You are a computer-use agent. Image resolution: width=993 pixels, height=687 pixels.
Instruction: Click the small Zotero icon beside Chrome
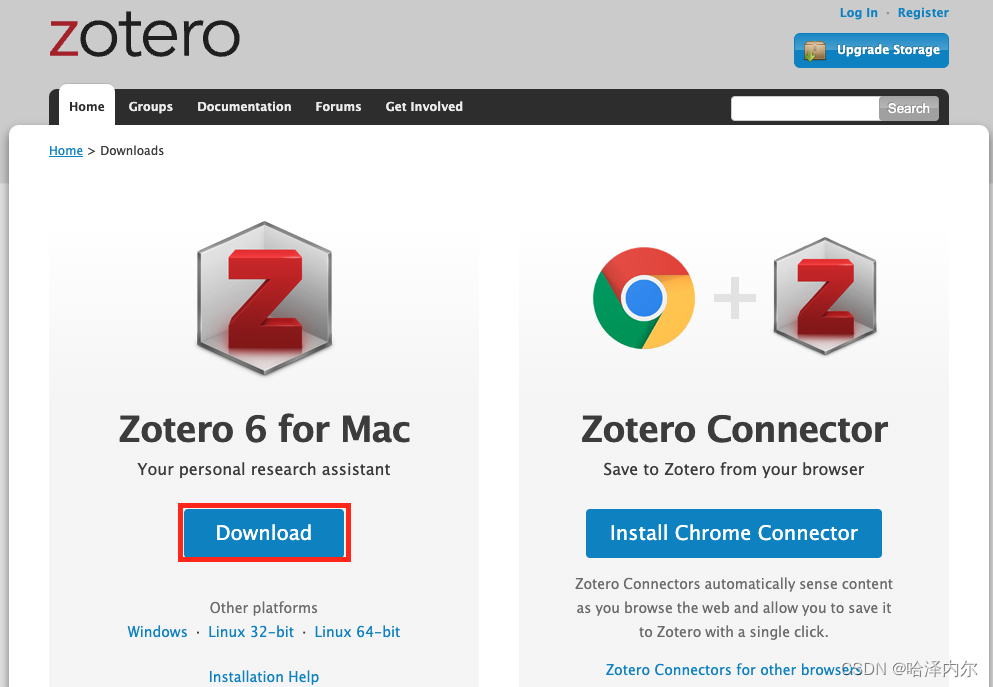click(825, 296)
